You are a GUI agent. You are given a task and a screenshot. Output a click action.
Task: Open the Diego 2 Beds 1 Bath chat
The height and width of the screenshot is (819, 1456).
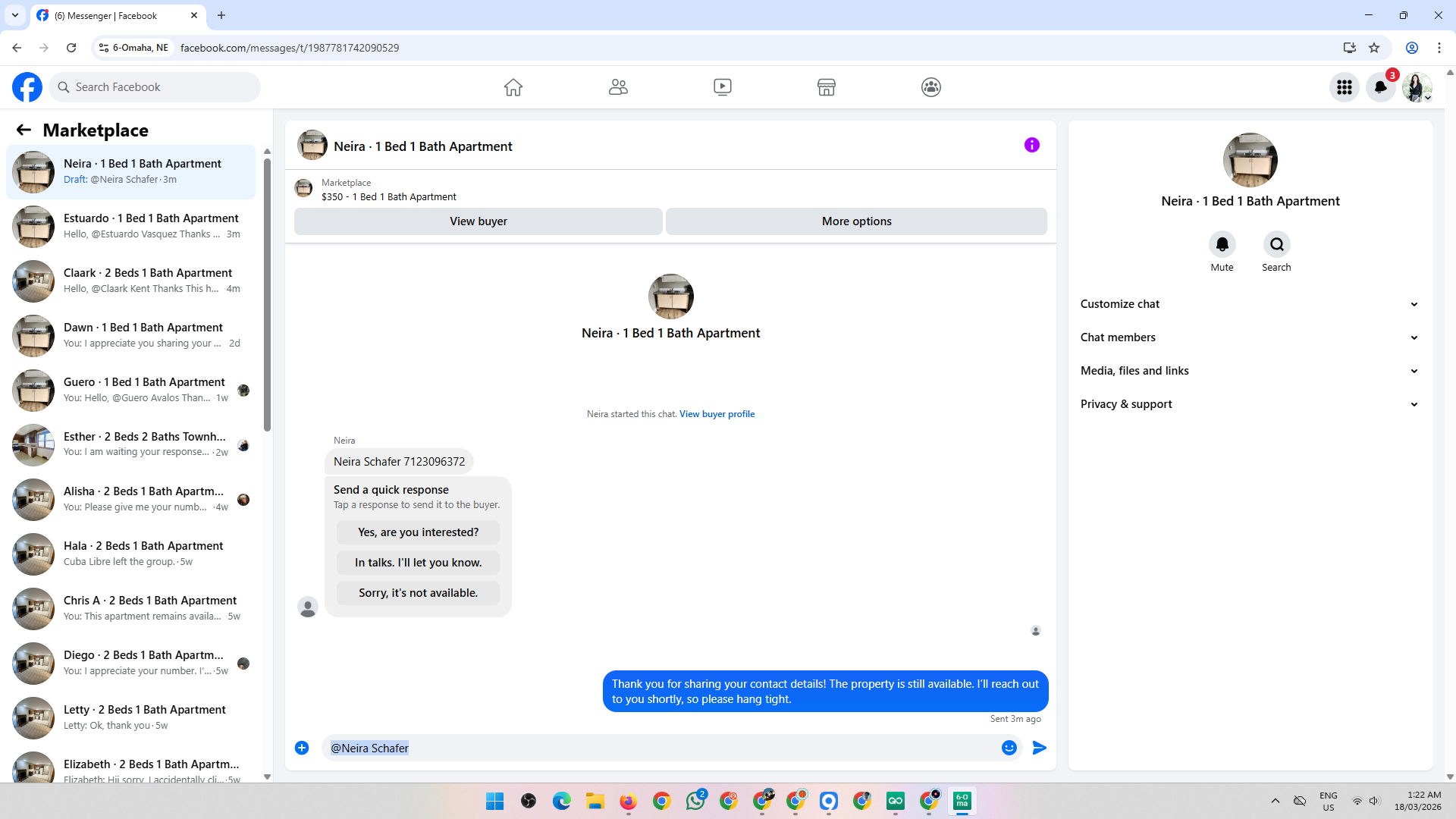tap(130, 664)
